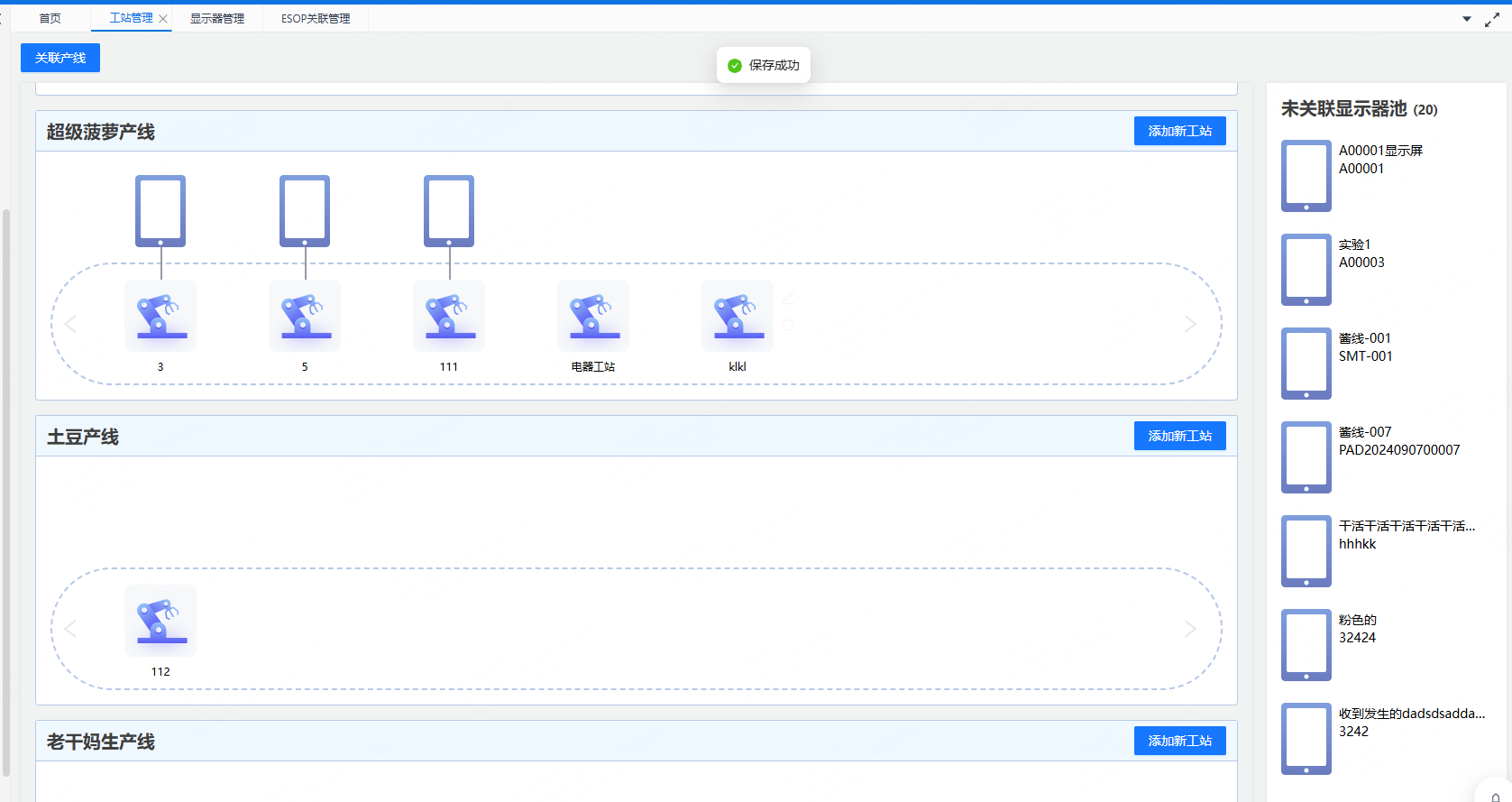
Task: Click the display name 收到发生的dadsdsadda...
Action: click(x=1412, y=714)
